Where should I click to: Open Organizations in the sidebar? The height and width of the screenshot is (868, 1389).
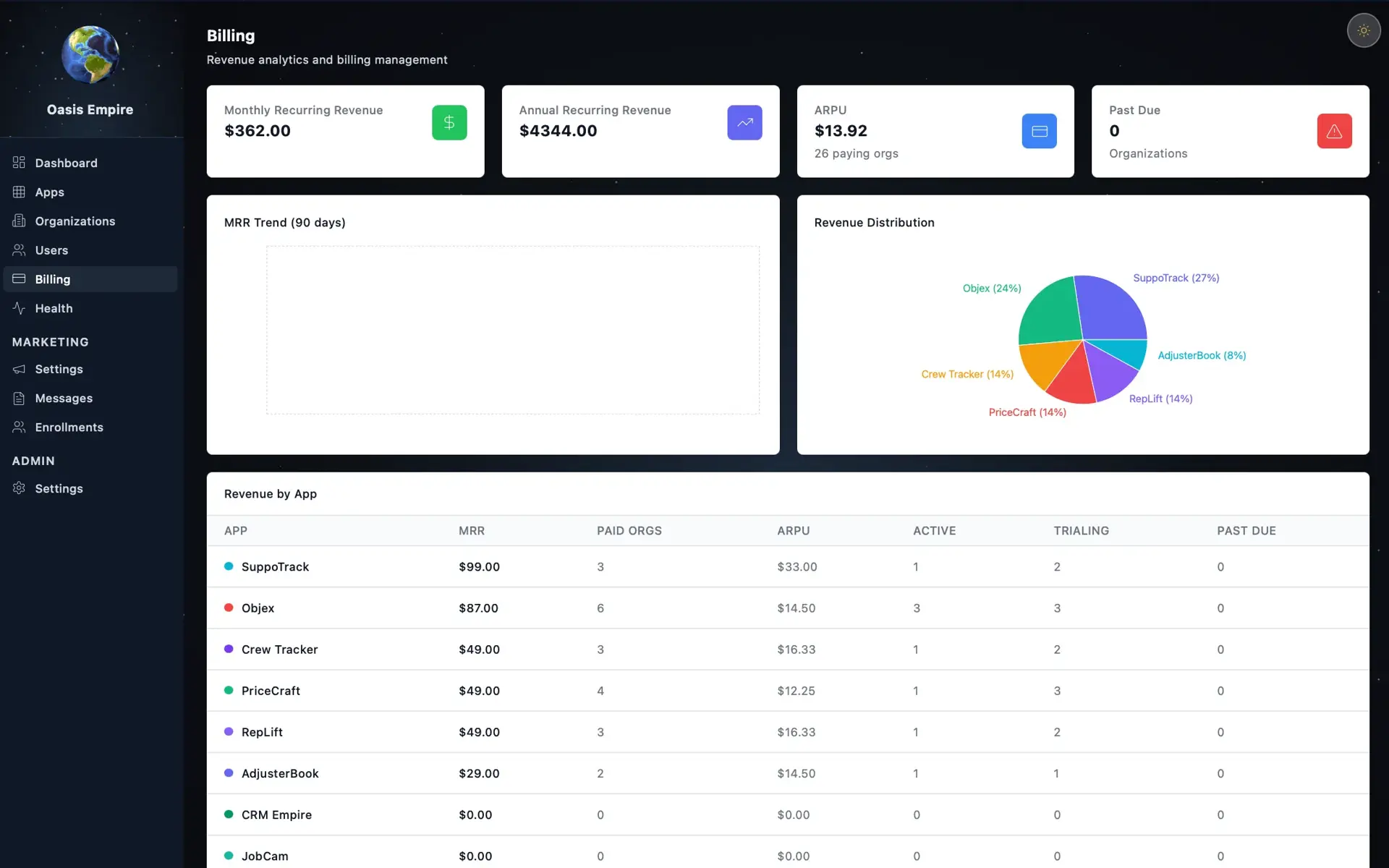coord(90,221)
